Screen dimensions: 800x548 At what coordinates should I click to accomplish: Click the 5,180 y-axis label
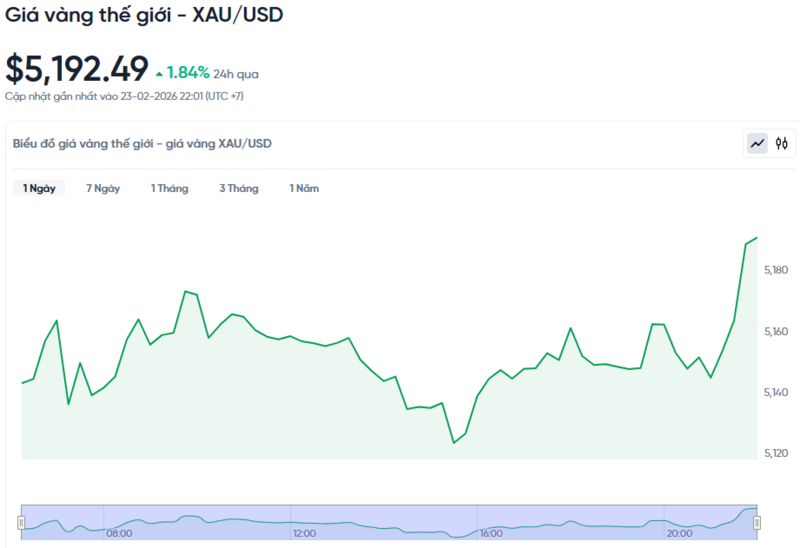point(776,270)
